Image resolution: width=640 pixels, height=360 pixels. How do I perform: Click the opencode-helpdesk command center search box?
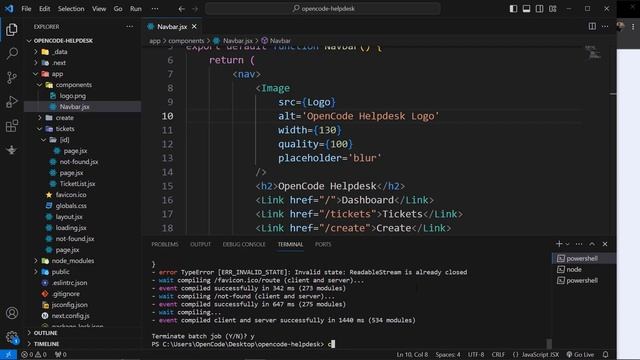click(x=323, y=9)
